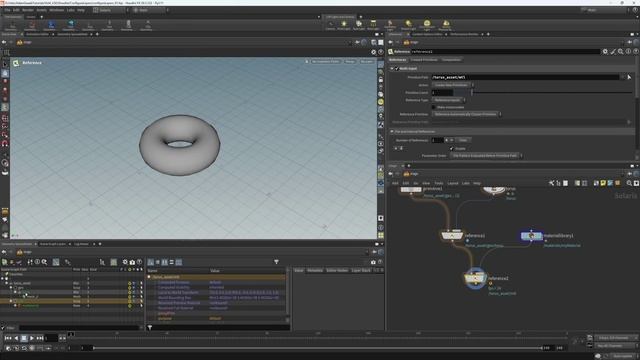
Task: Click the primitive path selector arrow icon
Action: (x=629, y=77)
